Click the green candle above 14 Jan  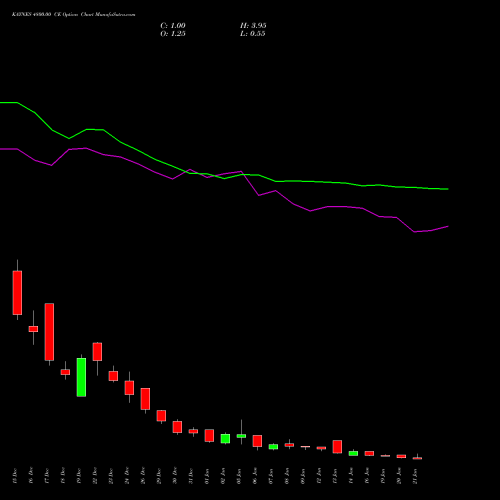[353, 453]
